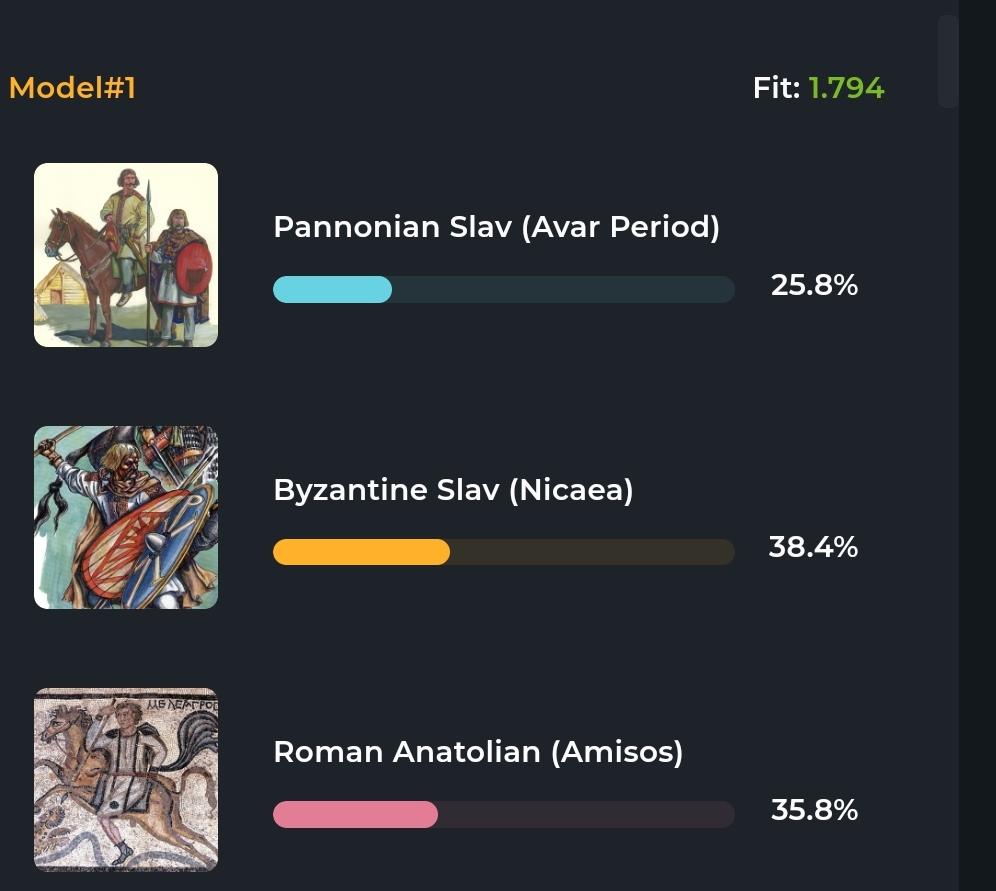The image size is (996, 891).
Task: Click the 35.8% percentage number
Action: tap(814, 809)
